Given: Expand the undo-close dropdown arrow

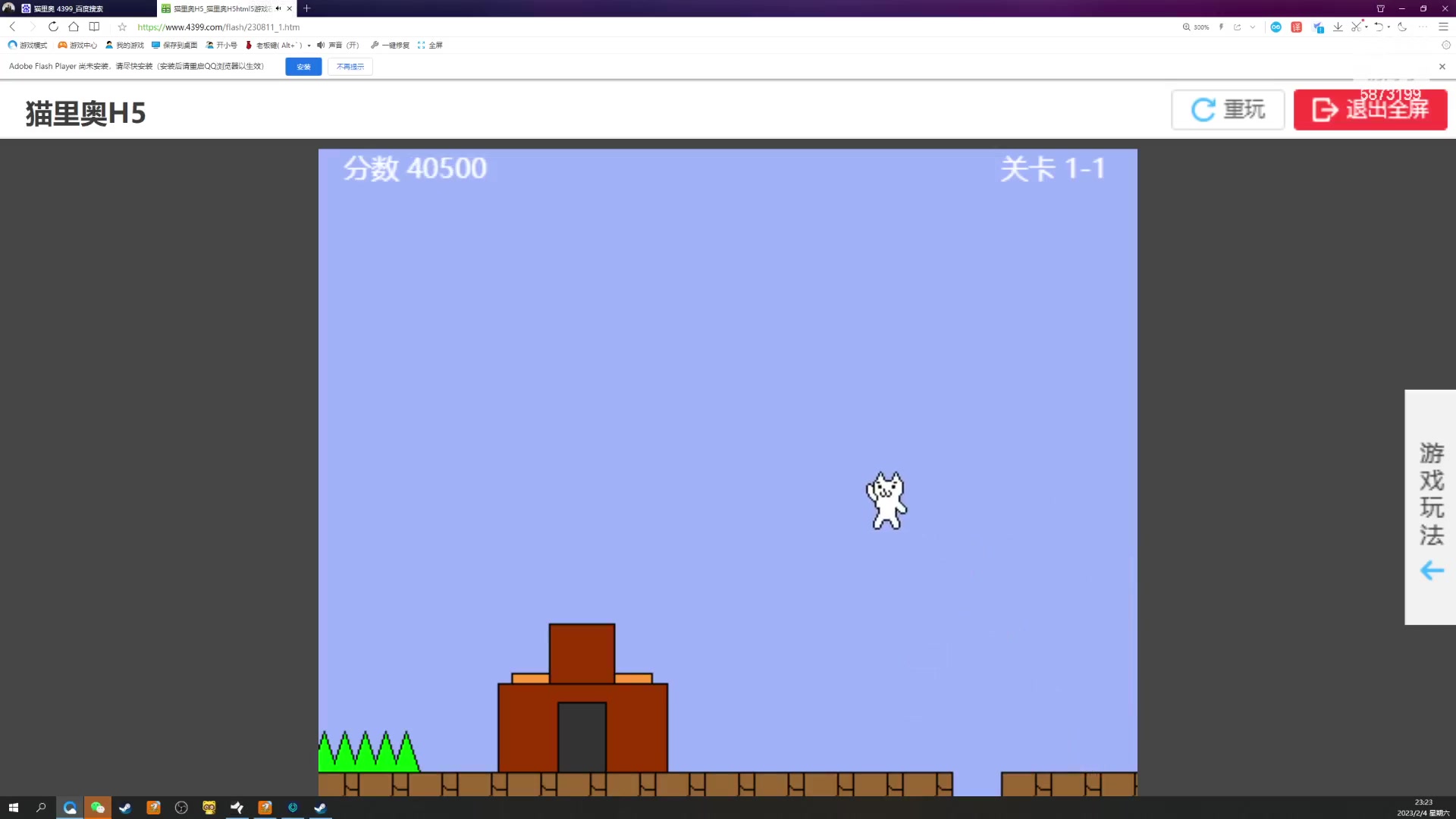Looking at the screenshot, I should 1389,27.
